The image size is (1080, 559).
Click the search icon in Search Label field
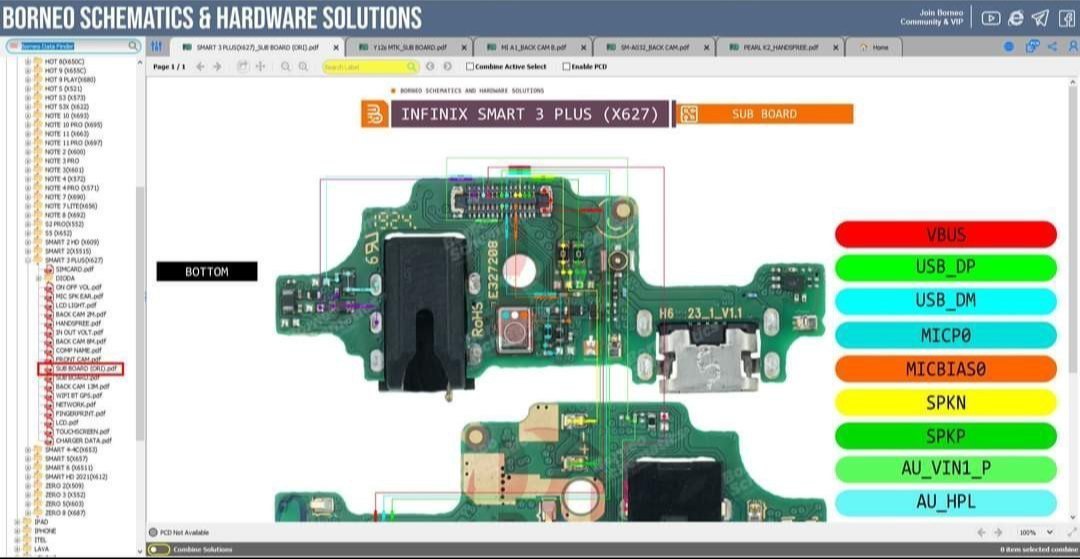click(x=411, y=67)
